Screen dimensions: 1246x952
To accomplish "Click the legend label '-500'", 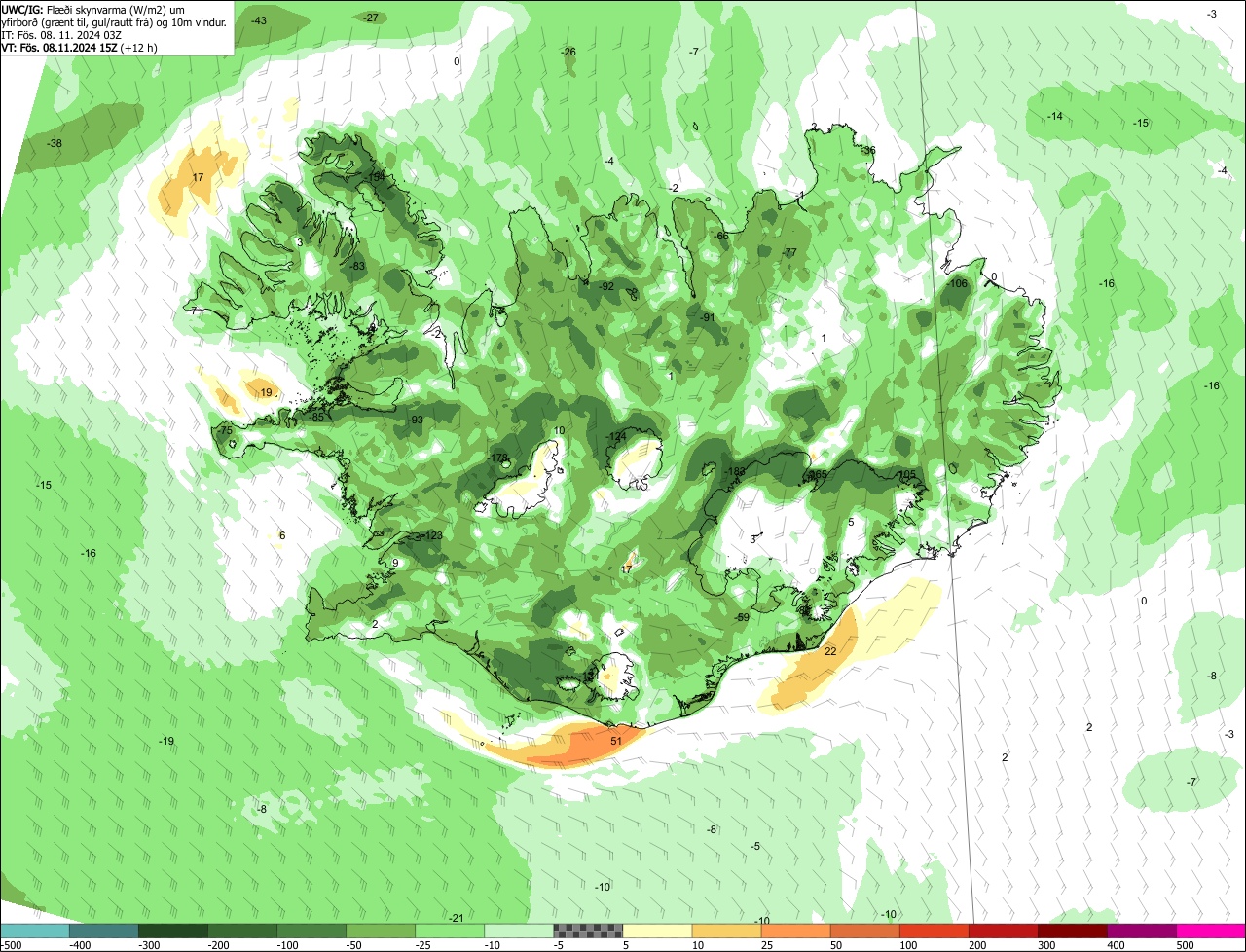I will tap(12, 945).
